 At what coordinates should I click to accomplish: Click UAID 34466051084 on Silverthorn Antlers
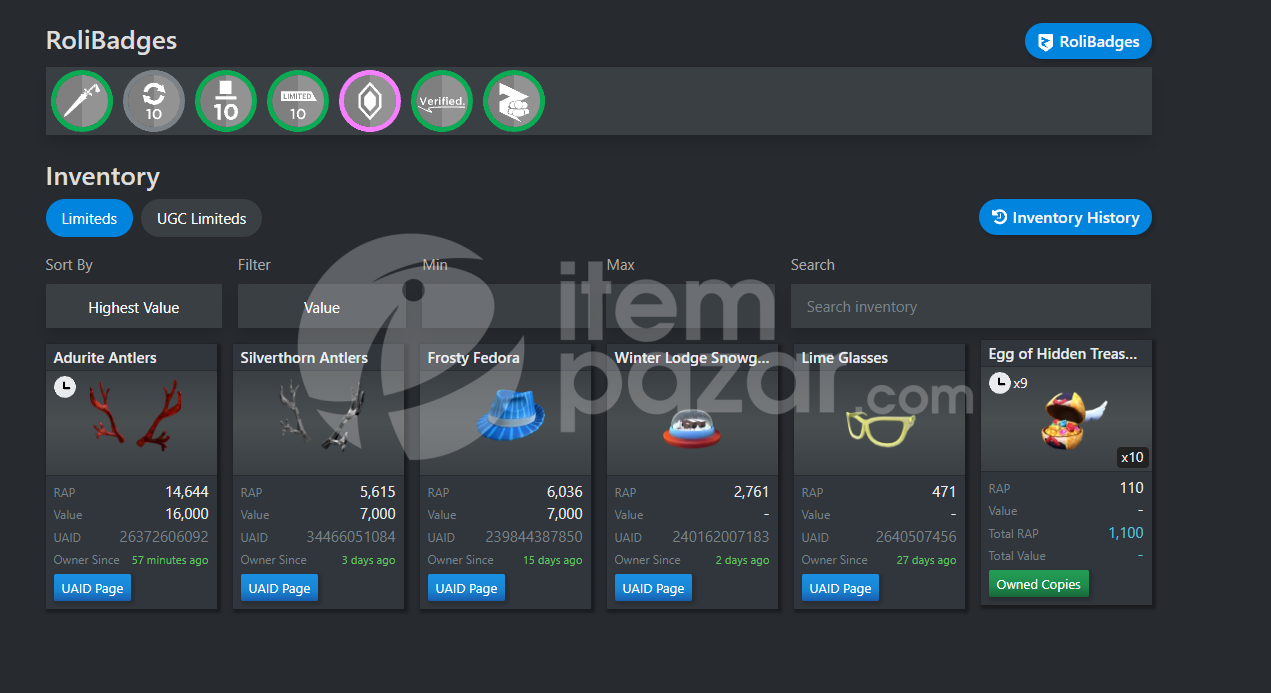click(x=351, y=537)
